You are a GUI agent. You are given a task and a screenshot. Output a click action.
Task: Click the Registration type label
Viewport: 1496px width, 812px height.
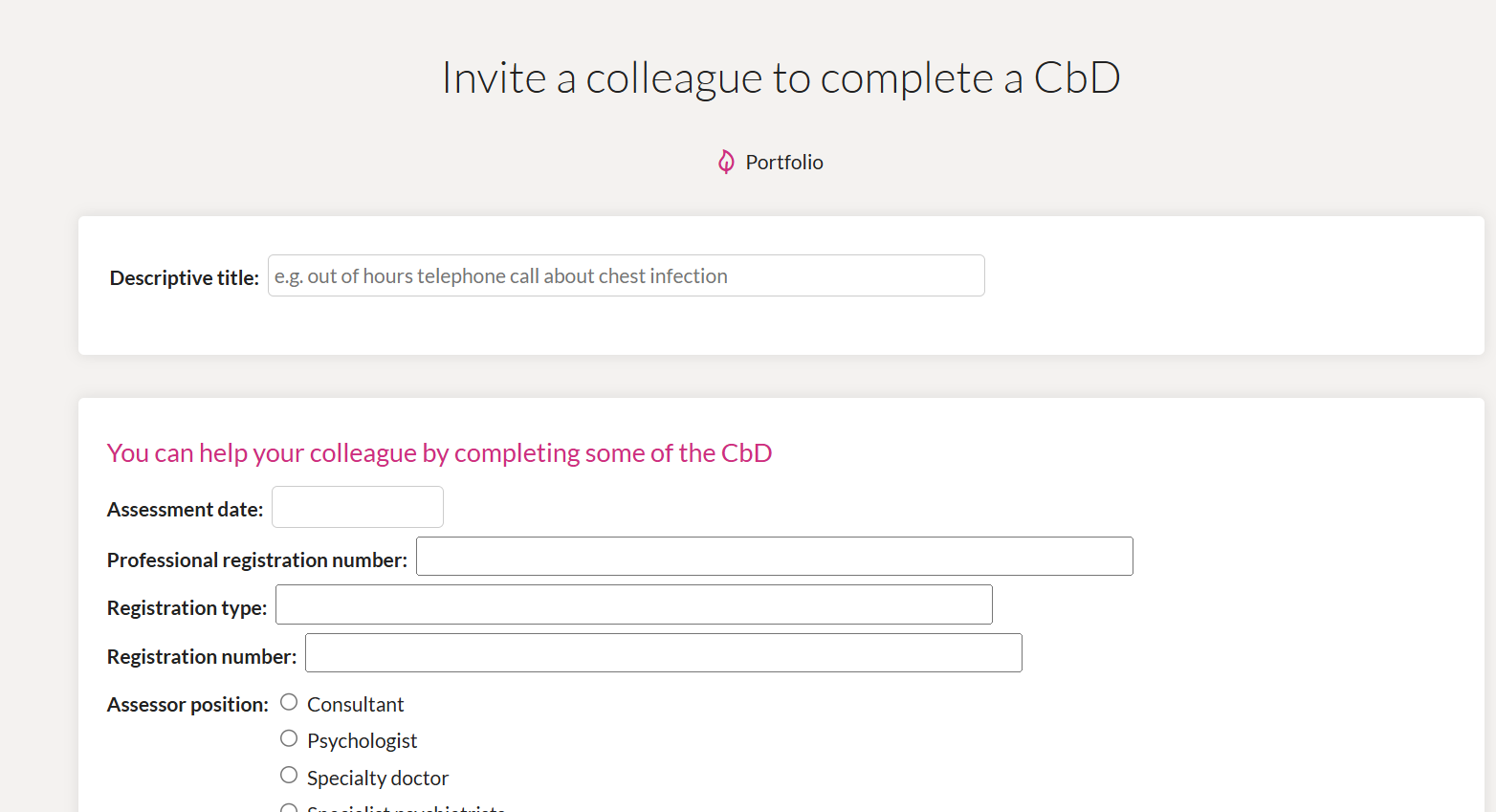pyautogui.click(x=187, y=608)
